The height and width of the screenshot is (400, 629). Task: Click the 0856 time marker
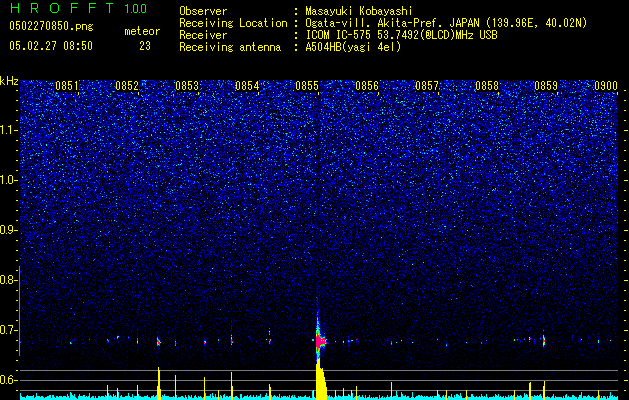[367, 86]
